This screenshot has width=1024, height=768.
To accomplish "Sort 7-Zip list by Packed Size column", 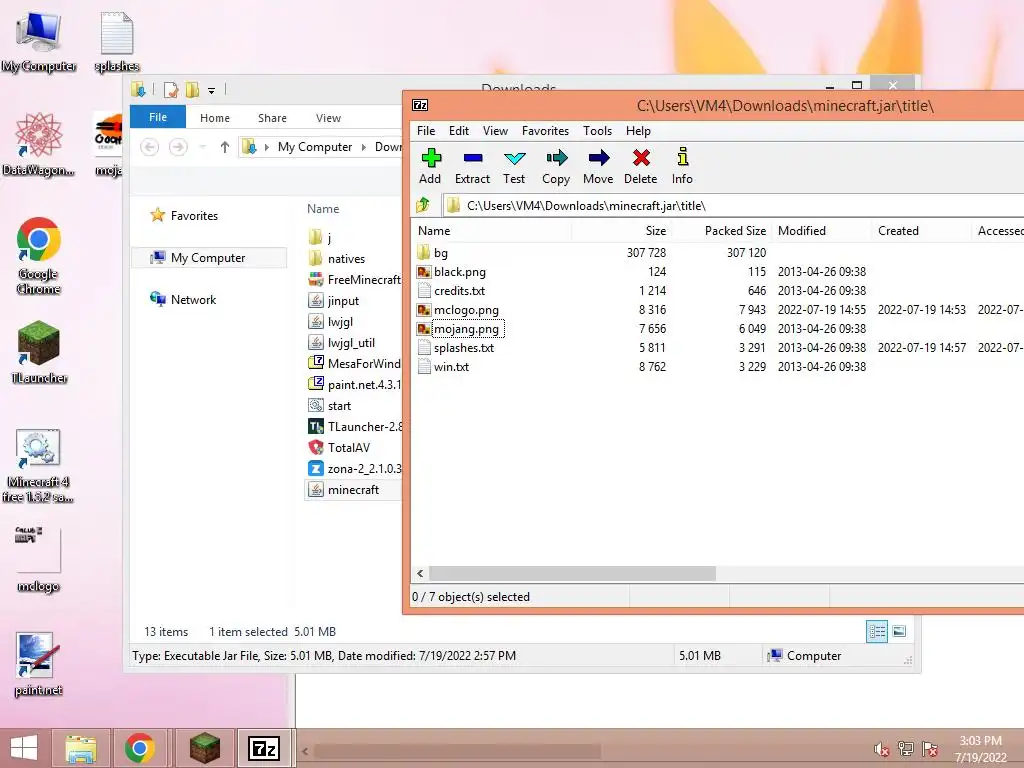I will click(721, 231).
